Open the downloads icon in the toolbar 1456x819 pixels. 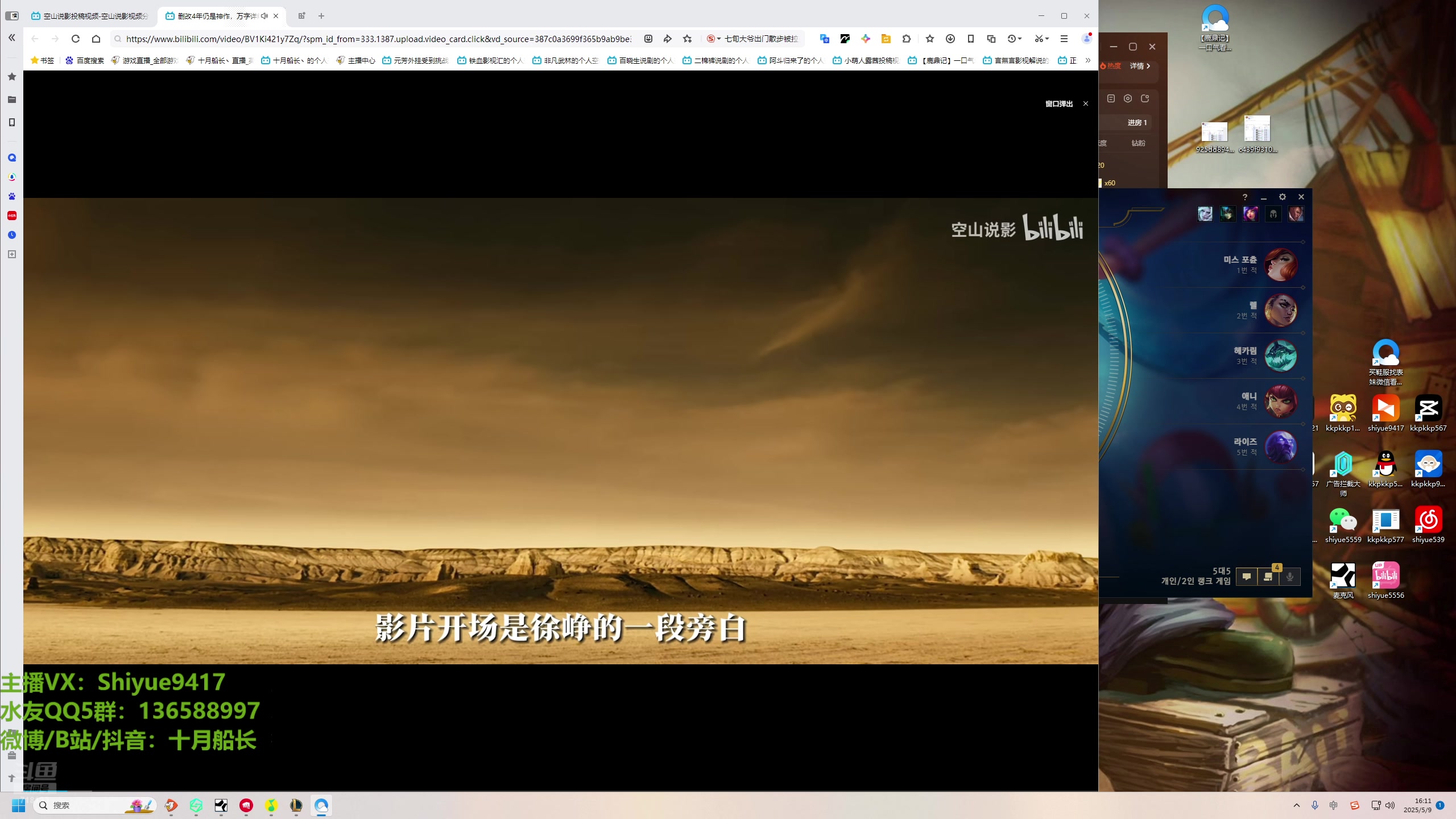click(950, 39)
